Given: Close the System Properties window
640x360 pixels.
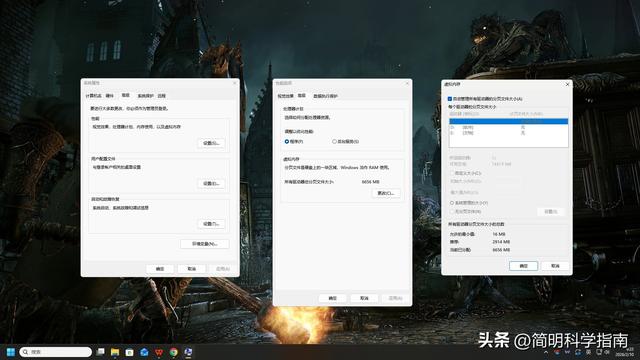Looking at the screenshot, I should coord(235,83).
